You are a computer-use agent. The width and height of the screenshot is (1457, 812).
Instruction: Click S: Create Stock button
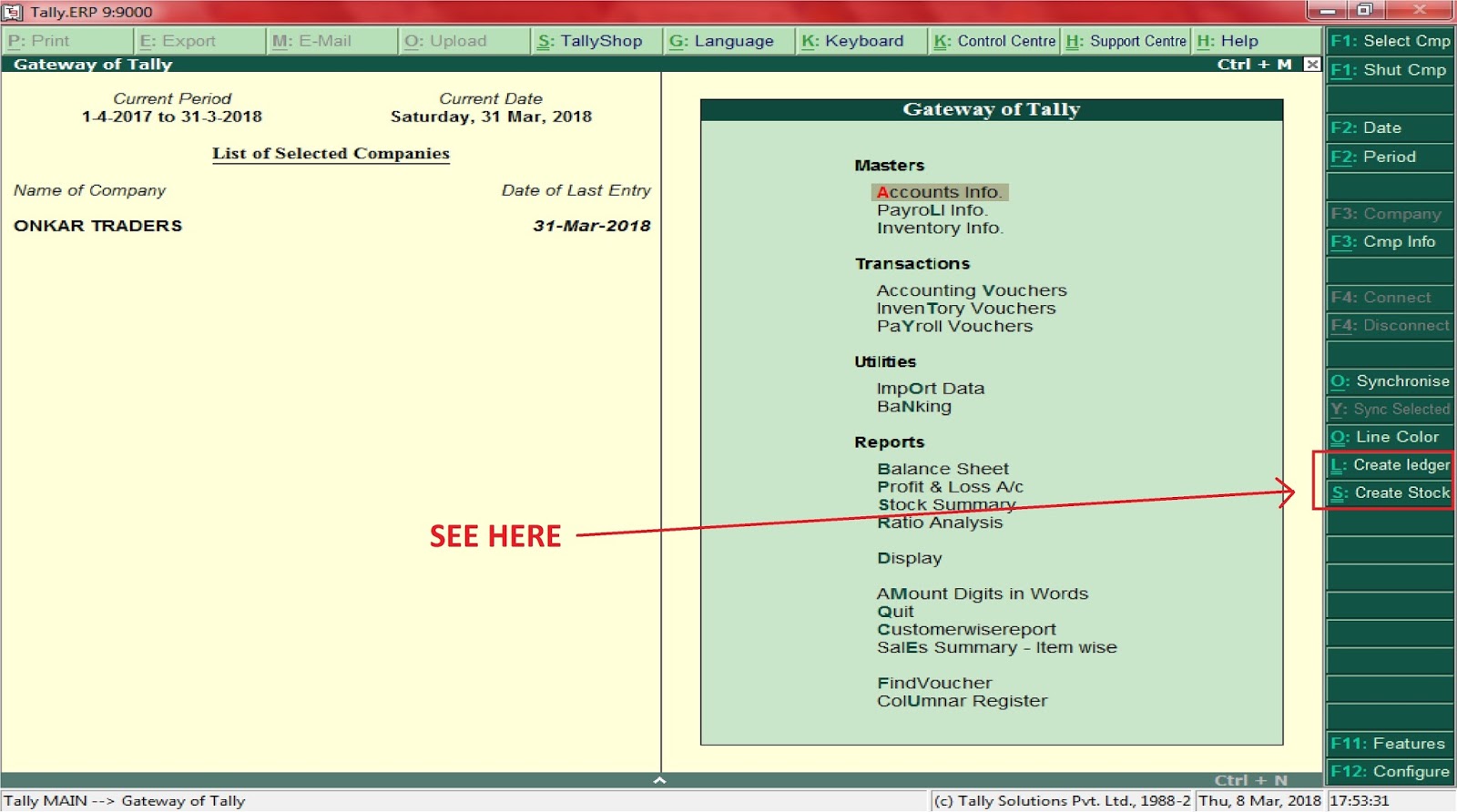1390,493
